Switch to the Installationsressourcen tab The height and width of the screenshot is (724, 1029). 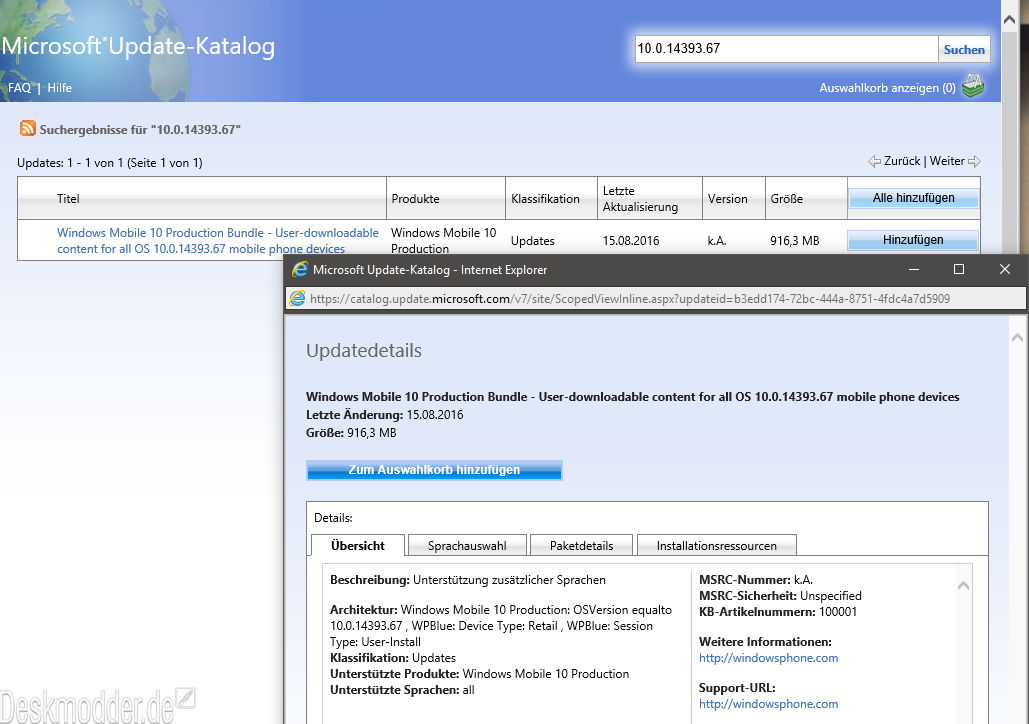click(x=717, y=545)
